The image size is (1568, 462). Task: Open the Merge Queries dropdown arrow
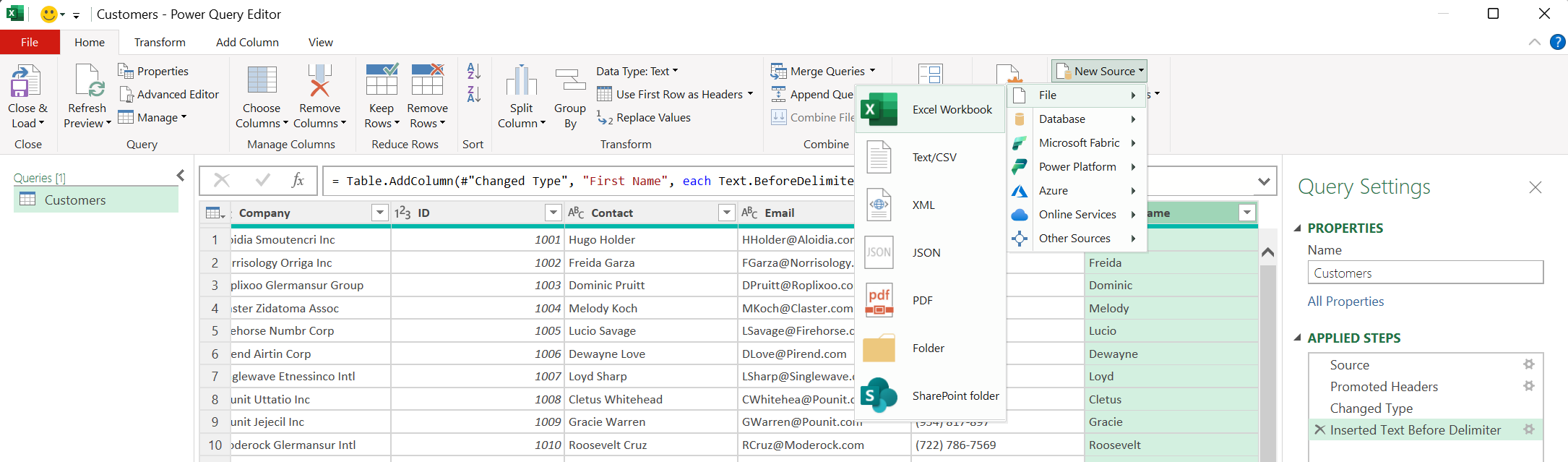coord(872,71)
